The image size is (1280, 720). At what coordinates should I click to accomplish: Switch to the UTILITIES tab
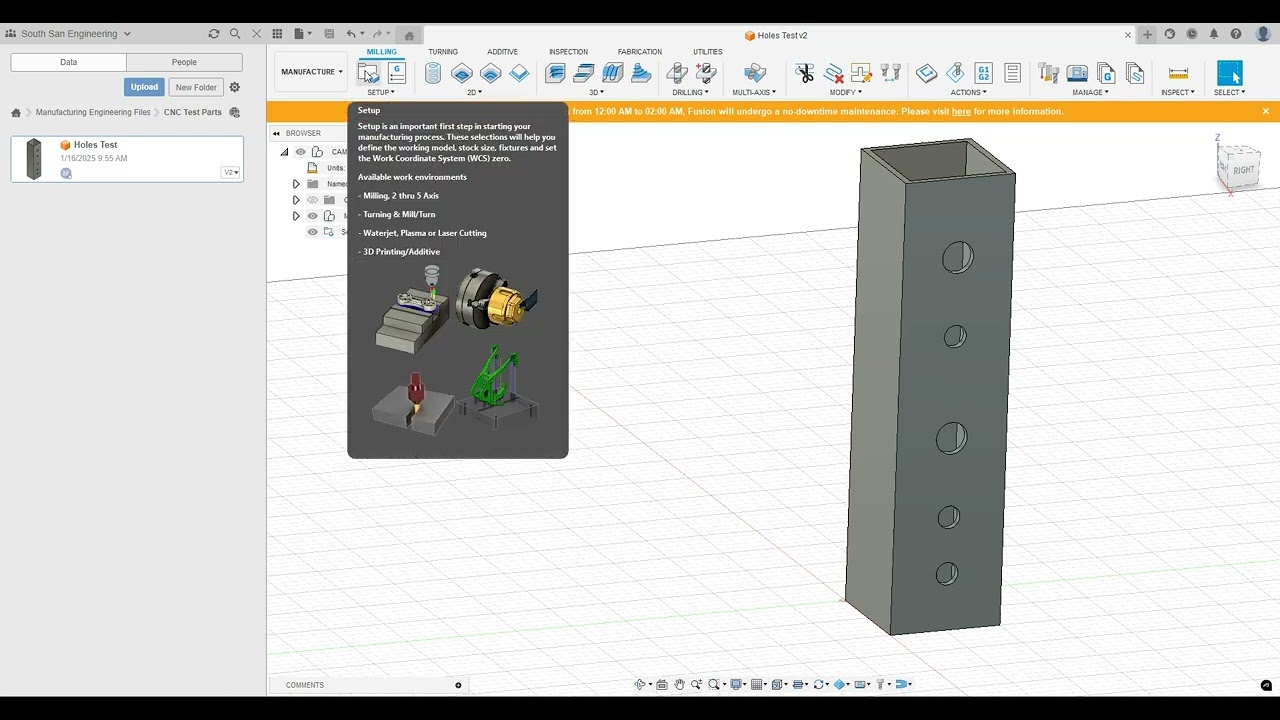pos(708,52)
